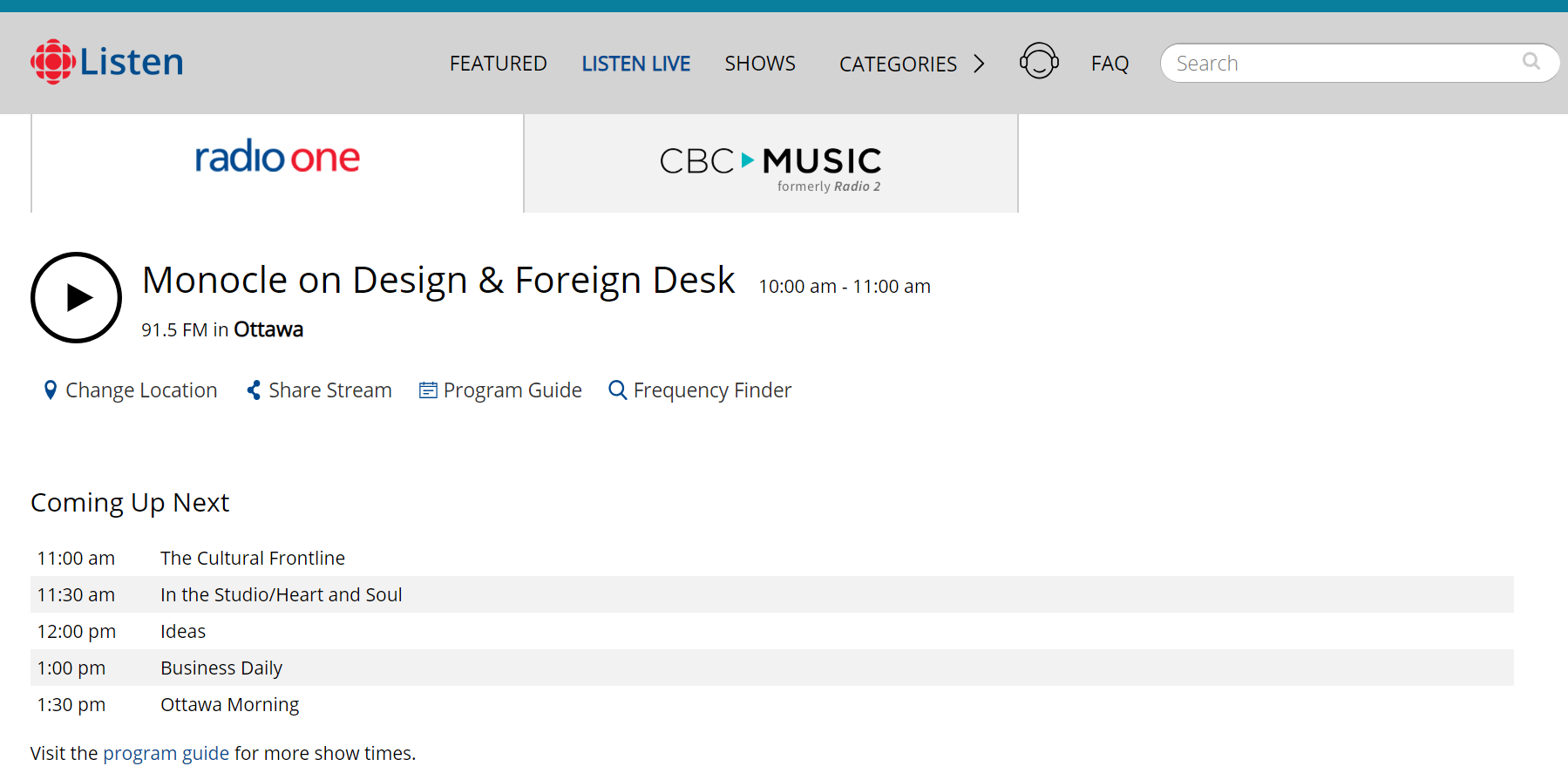This screenshot has height=773, width=1568.
Task: Select the Ideas 12:00 pm schedule row
Action: (x=183, y=631)
